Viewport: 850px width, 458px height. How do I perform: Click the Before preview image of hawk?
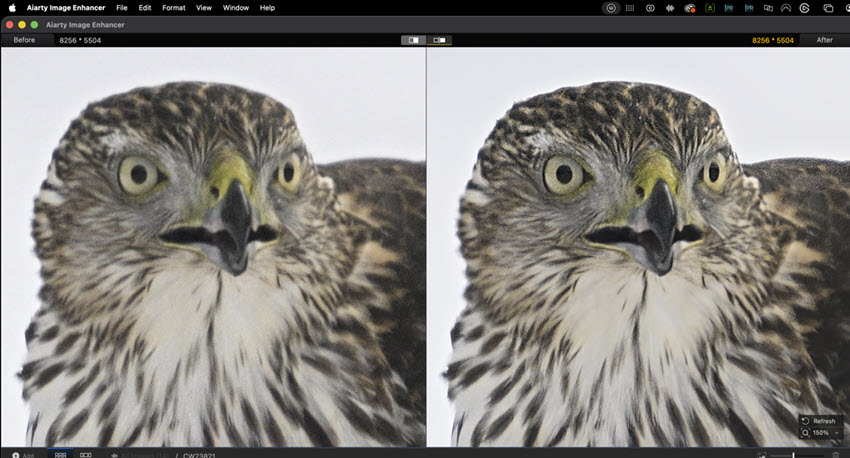(x=214, y=247)
